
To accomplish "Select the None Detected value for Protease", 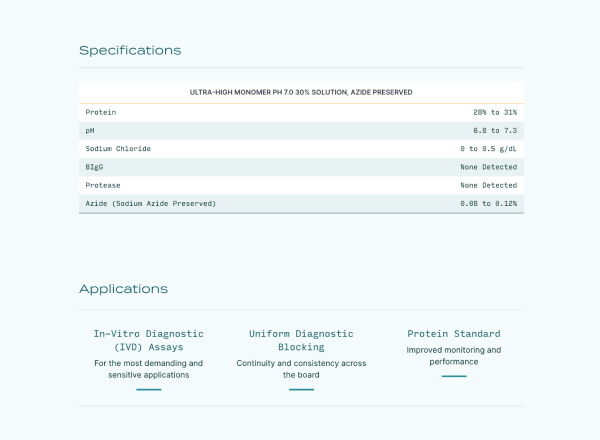I will click(x=488, y=185).
